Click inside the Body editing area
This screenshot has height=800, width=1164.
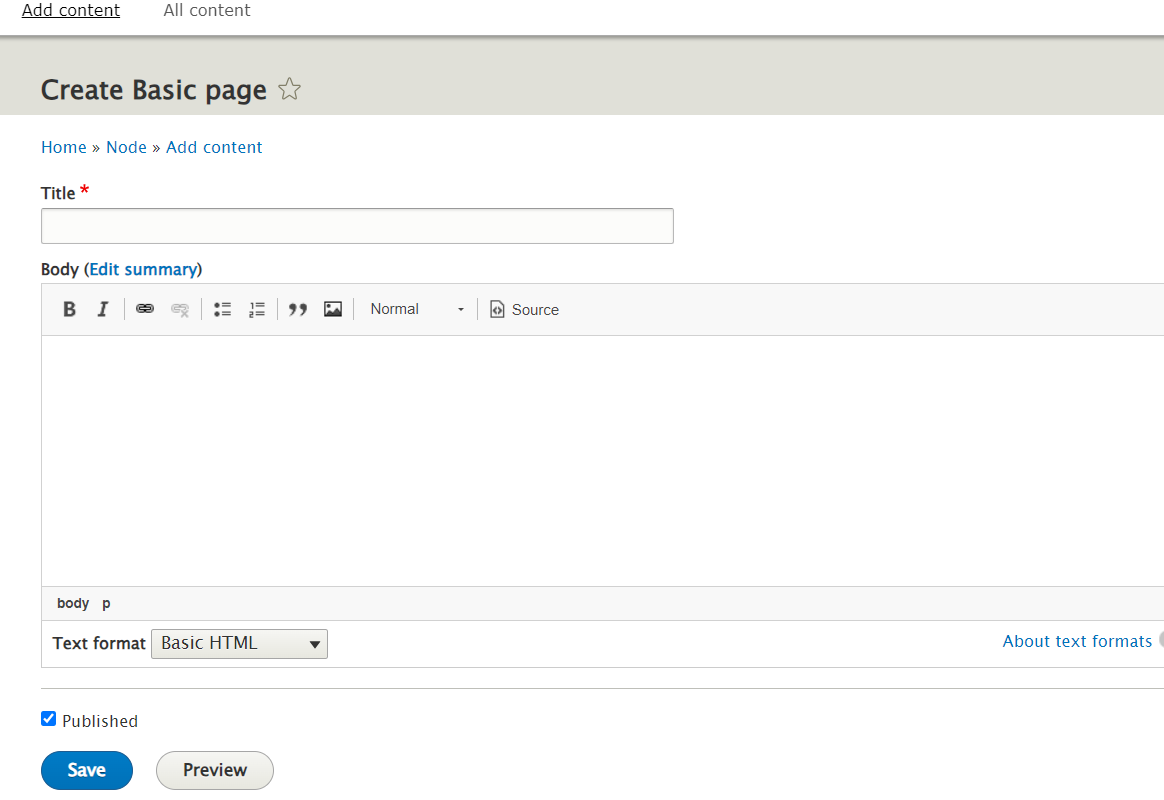(602, 461)
